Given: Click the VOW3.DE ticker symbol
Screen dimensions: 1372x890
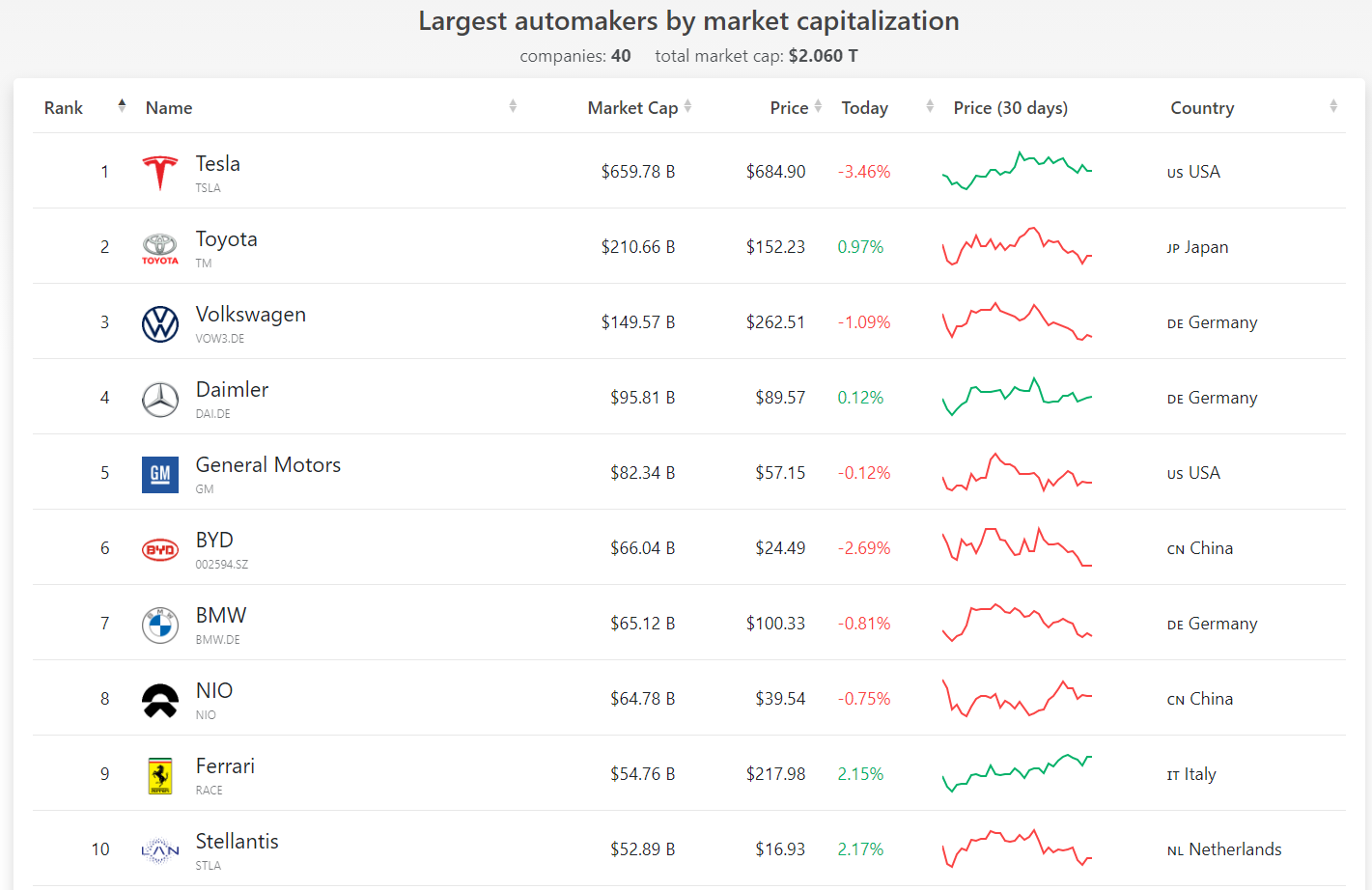Looking at the screenshot, I should [220, 339].
